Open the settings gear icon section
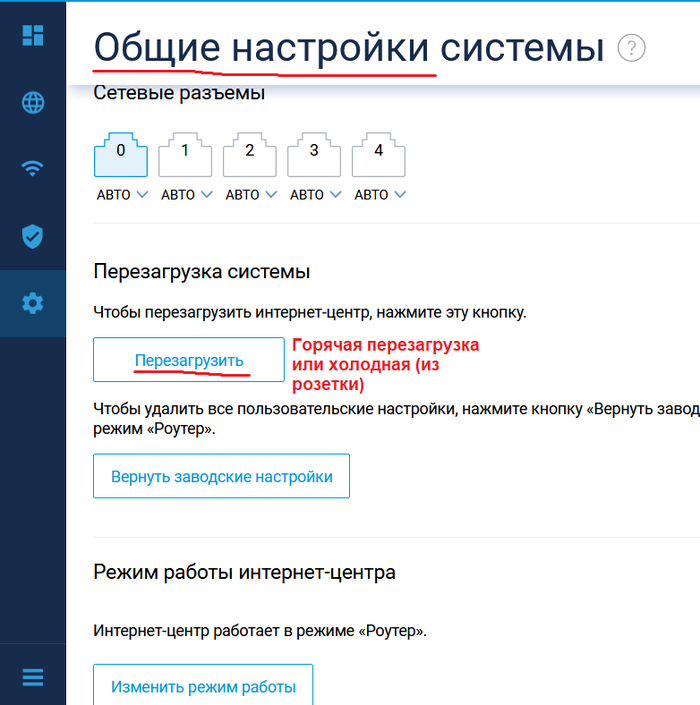 click(x=33, y=303)
